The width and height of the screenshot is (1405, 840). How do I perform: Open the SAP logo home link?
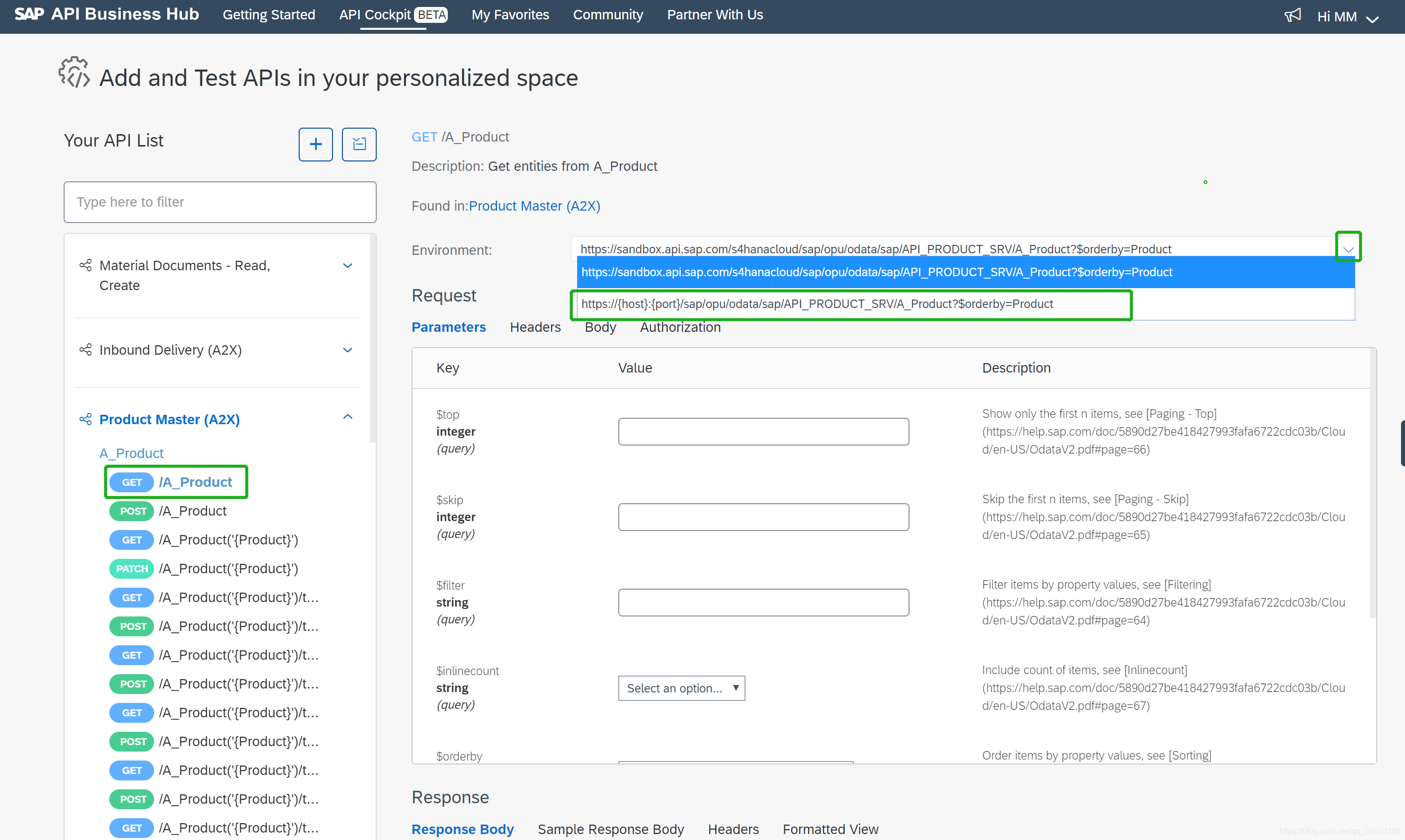click(28, 14)
